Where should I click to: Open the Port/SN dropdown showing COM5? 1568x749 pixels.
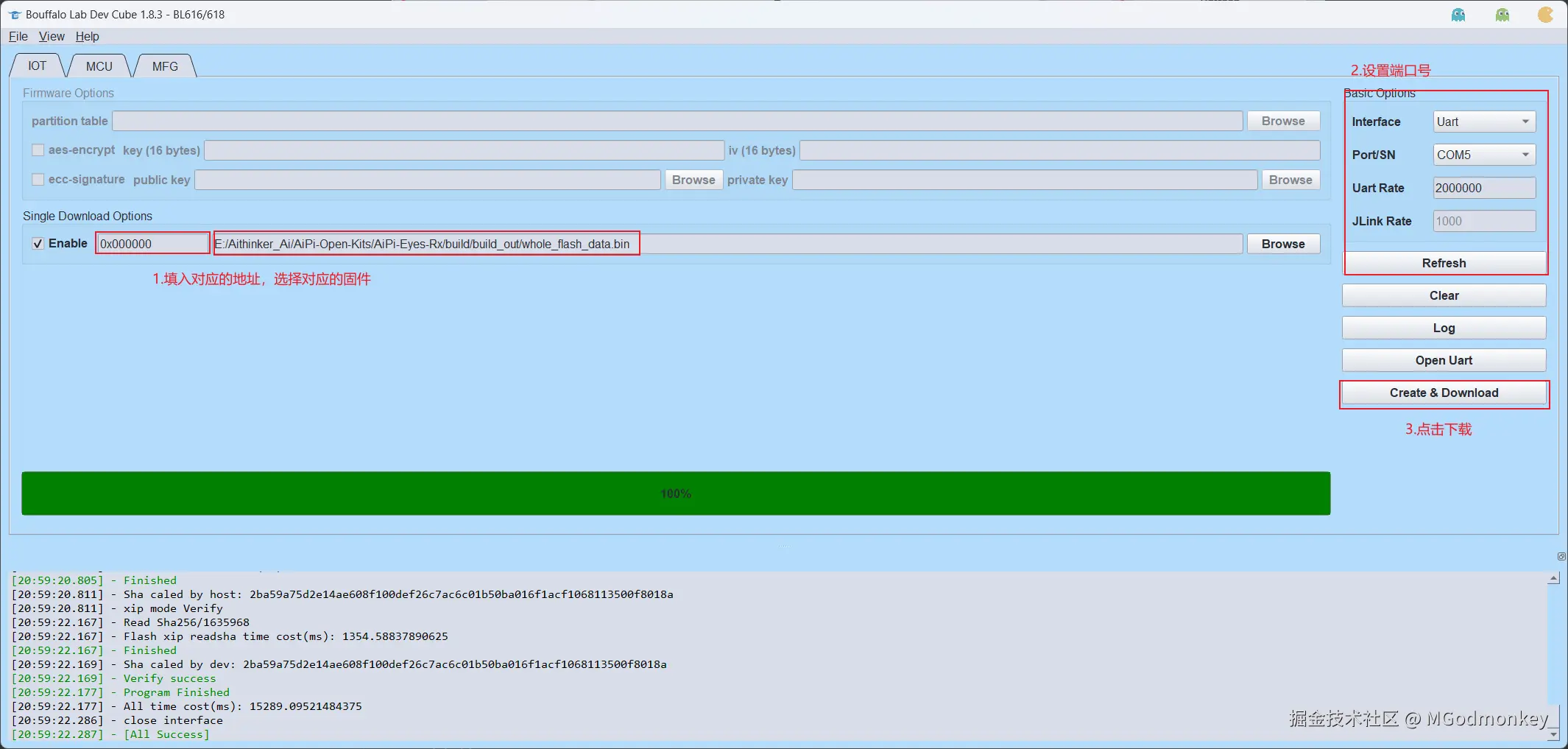pyautogui.click(x=1484, y=155)
